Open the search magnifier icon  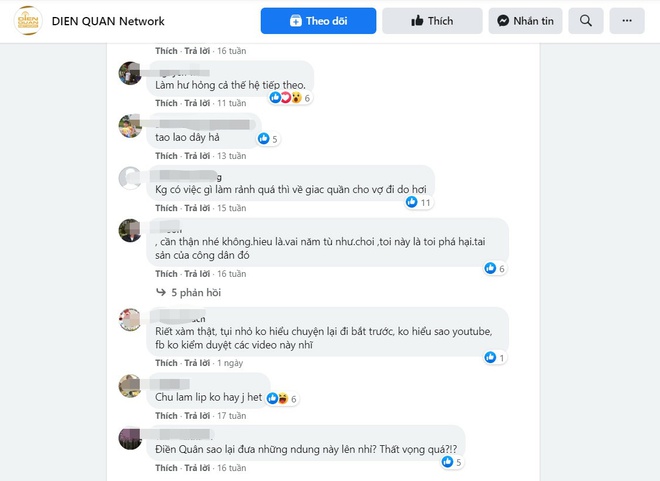tap(585, 21)
